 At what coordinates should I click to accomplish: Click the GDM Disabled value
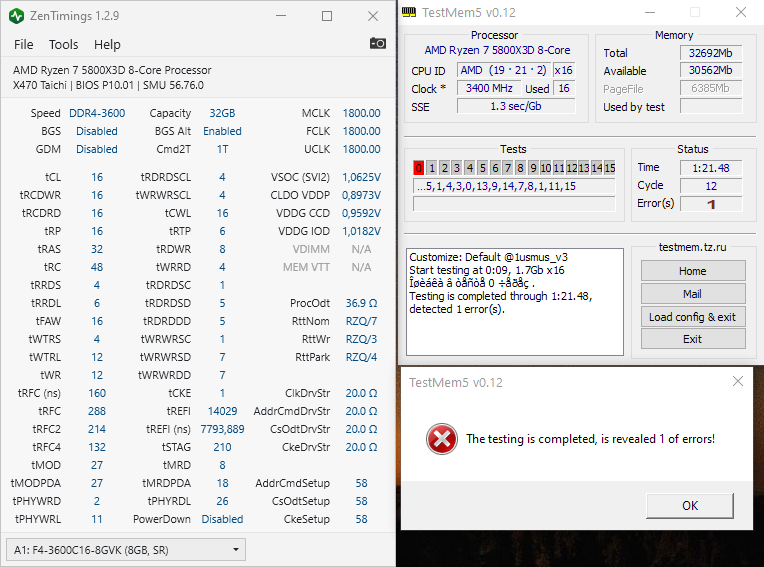click(97, 149)
